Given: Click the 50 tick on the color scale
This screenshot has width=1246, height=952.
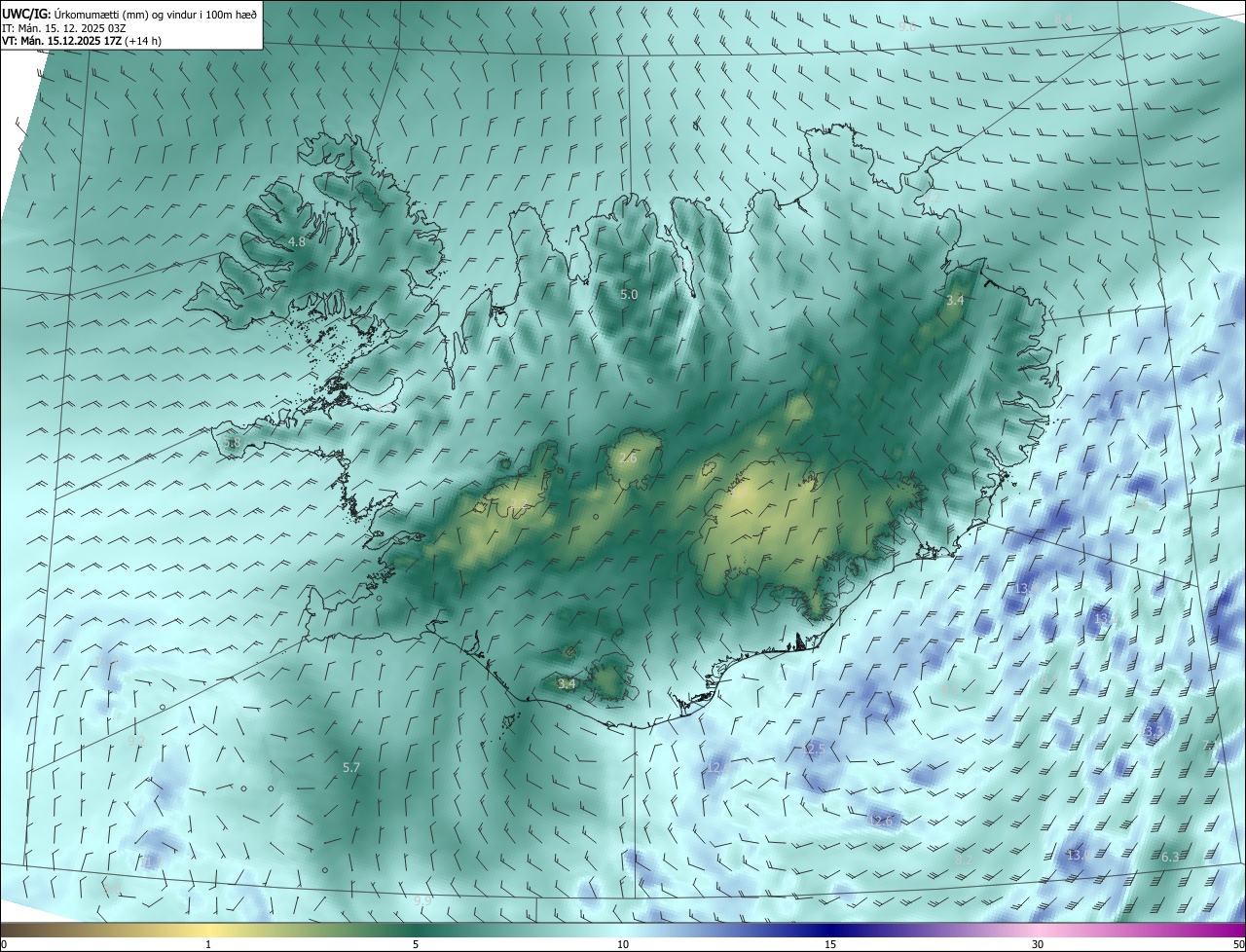Looking at the screenshot, I should pos(1238,945).
